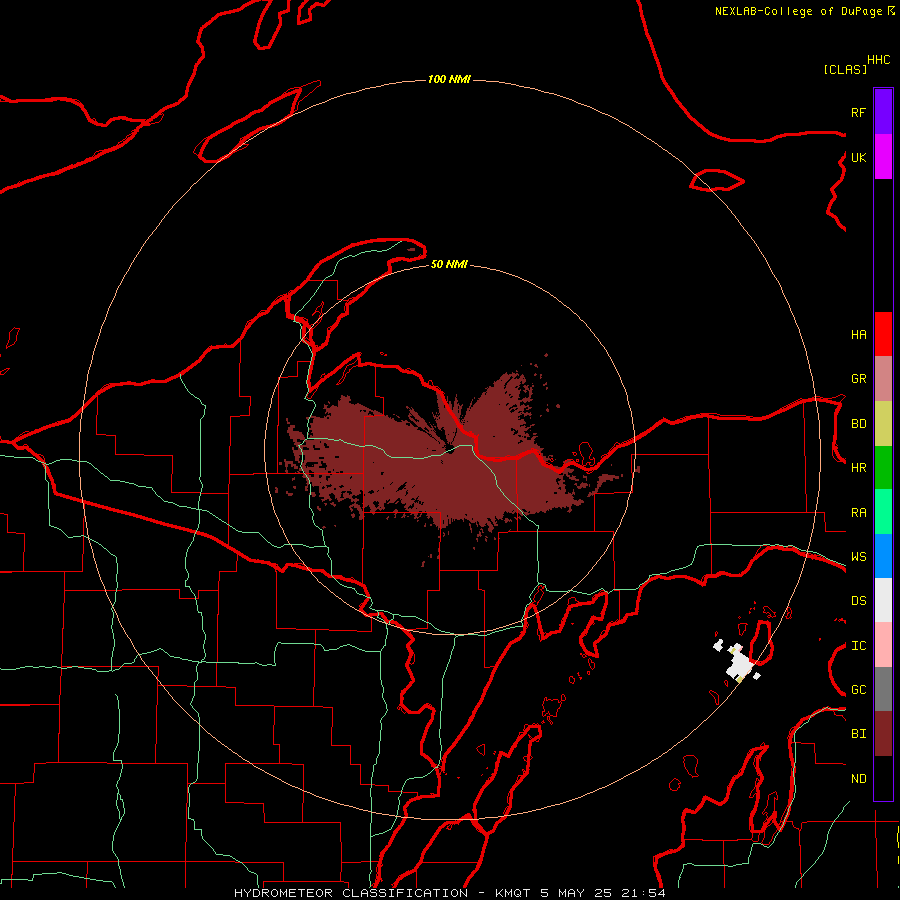Screen dimensions: 900x900
Task: Click the [CLAS] unit label
Action: [845, 69]
